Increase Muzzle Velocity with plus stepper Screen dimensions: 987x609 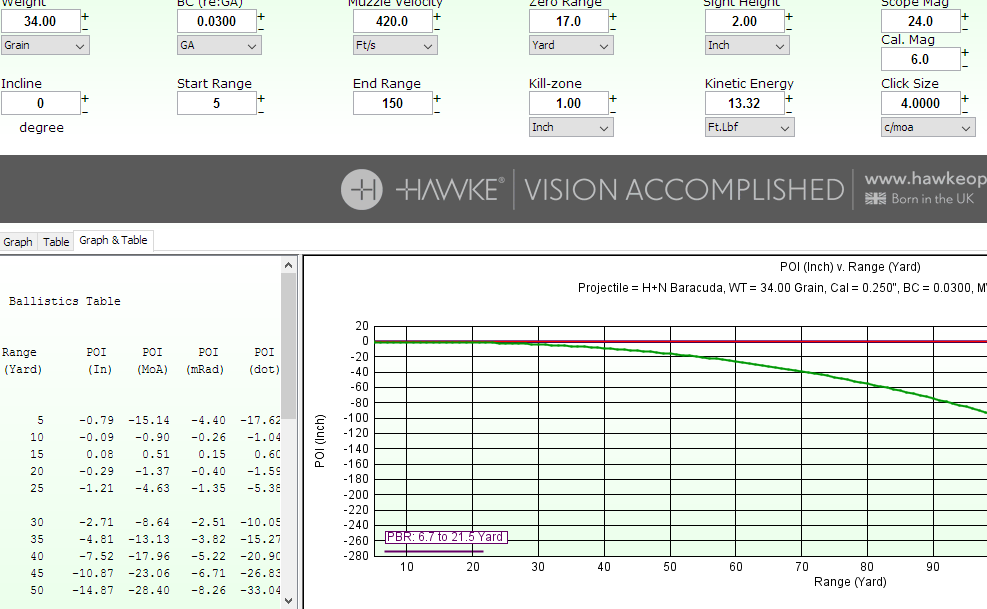(x=437, y=16)
